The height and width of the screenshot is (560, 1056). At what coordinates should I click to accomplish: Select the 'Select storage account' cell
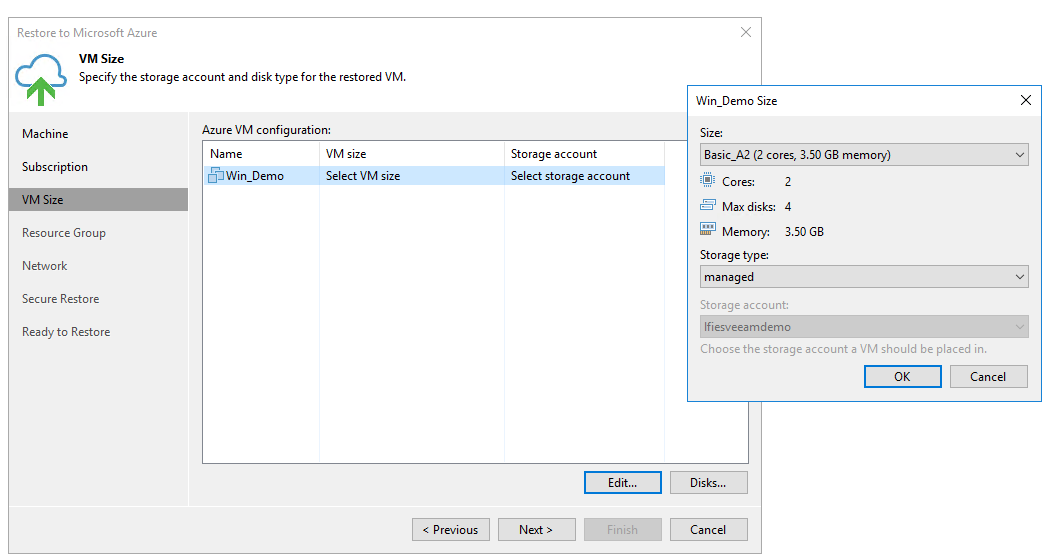click(x=570, y=176)
